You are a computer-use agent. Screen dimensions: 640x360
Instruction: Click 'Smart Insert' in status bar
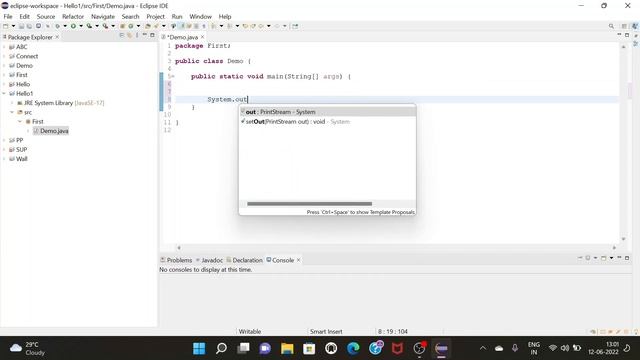326,331
